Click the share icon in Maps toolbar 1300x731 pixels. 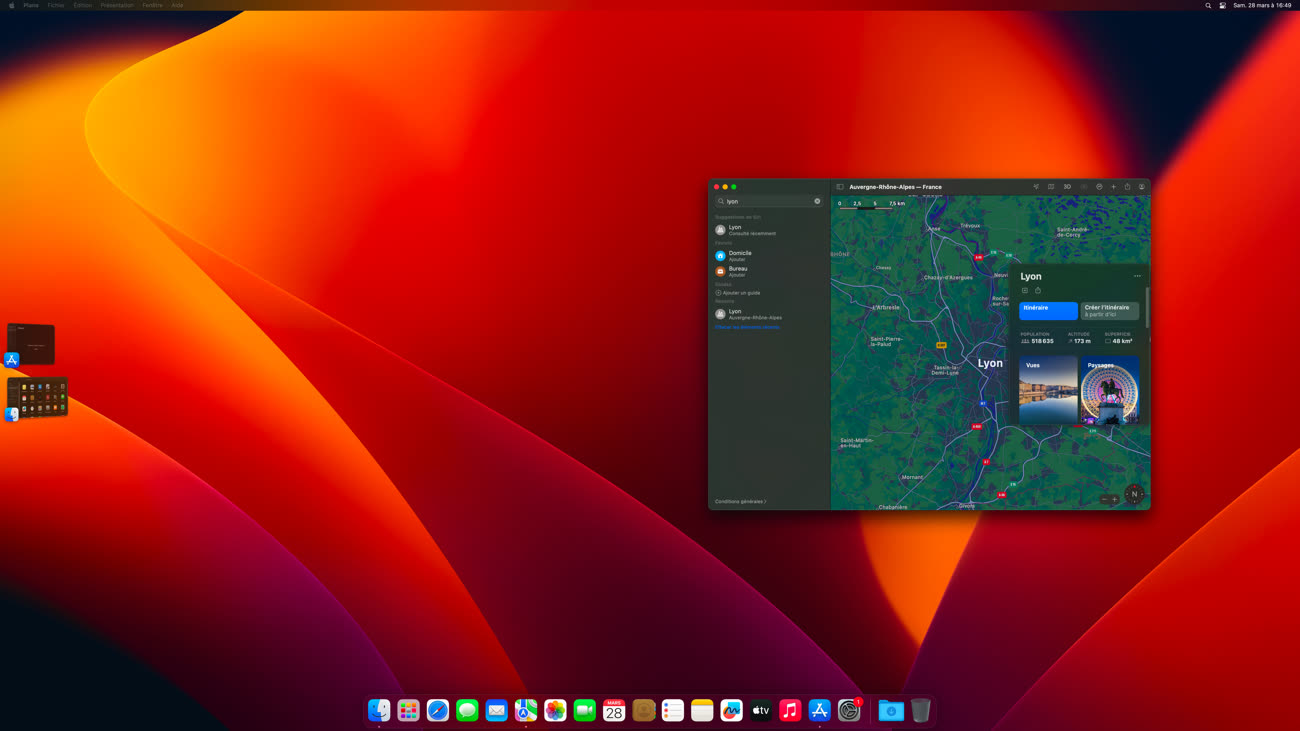tap(1127, 187)
